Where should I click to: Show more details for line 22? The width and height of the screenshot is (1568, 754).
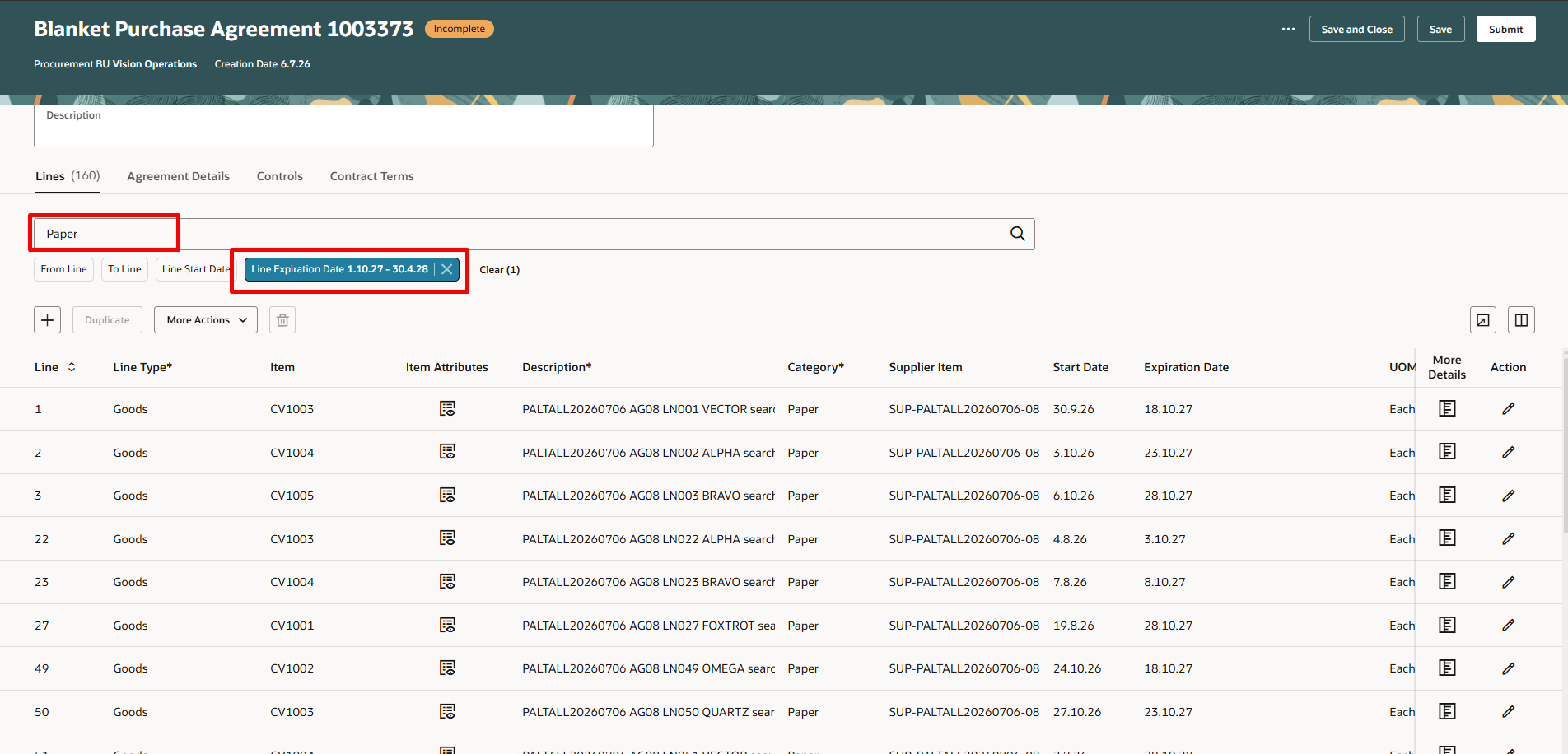coord(1447,538)
